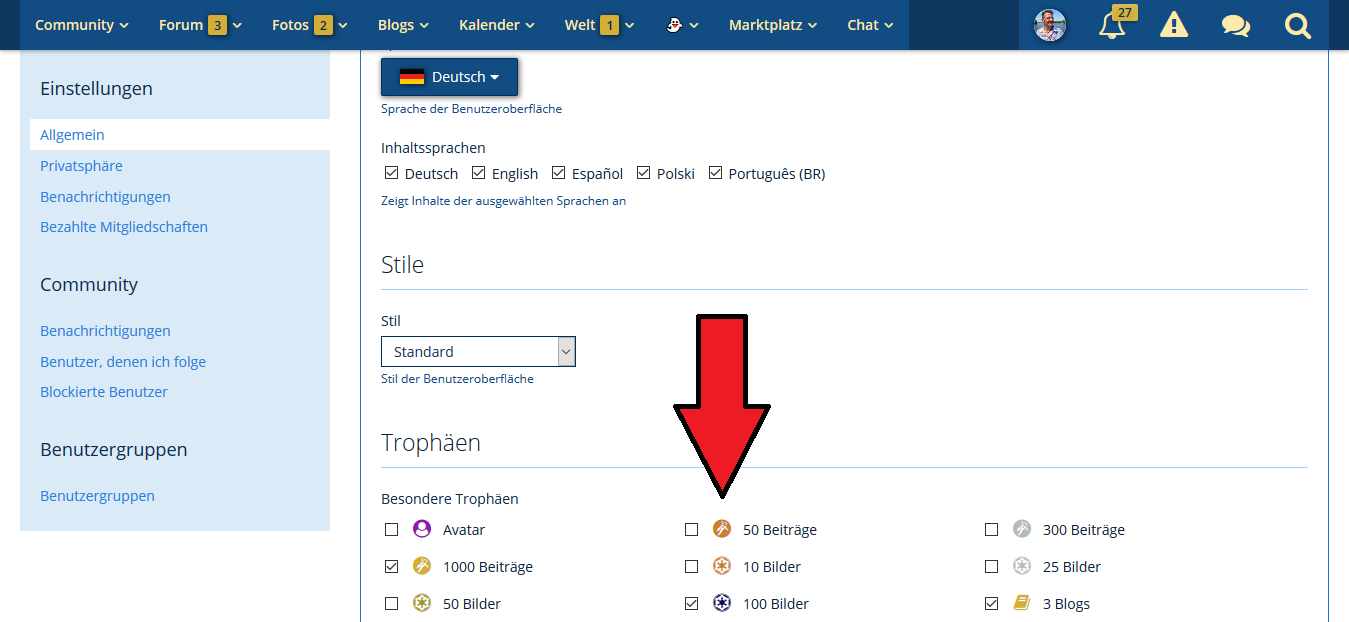
Task: Untick the Polski content language checkbox
Action: pyautogui.click(x=644, y=173)
